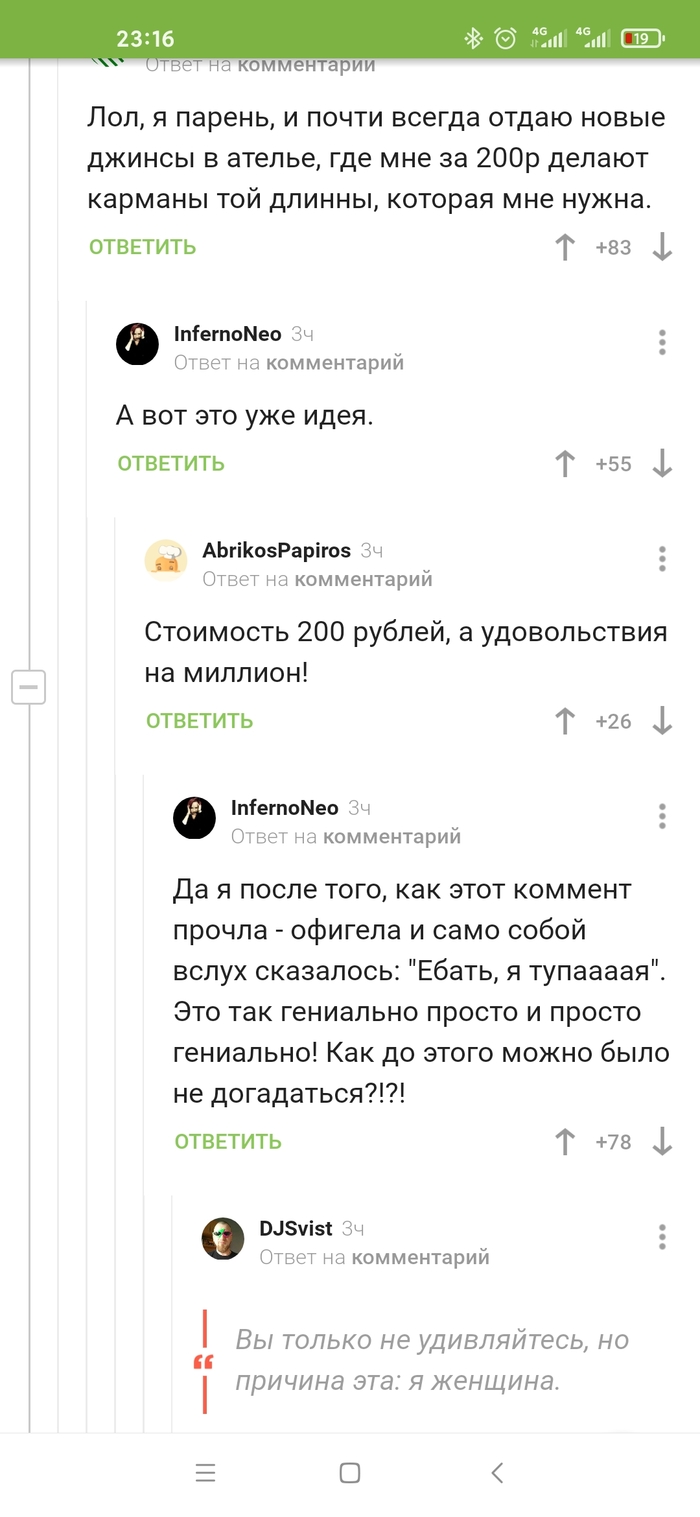Open DJSvist username link
This screenshot has width=700, height=1517.
(295, 1228)
